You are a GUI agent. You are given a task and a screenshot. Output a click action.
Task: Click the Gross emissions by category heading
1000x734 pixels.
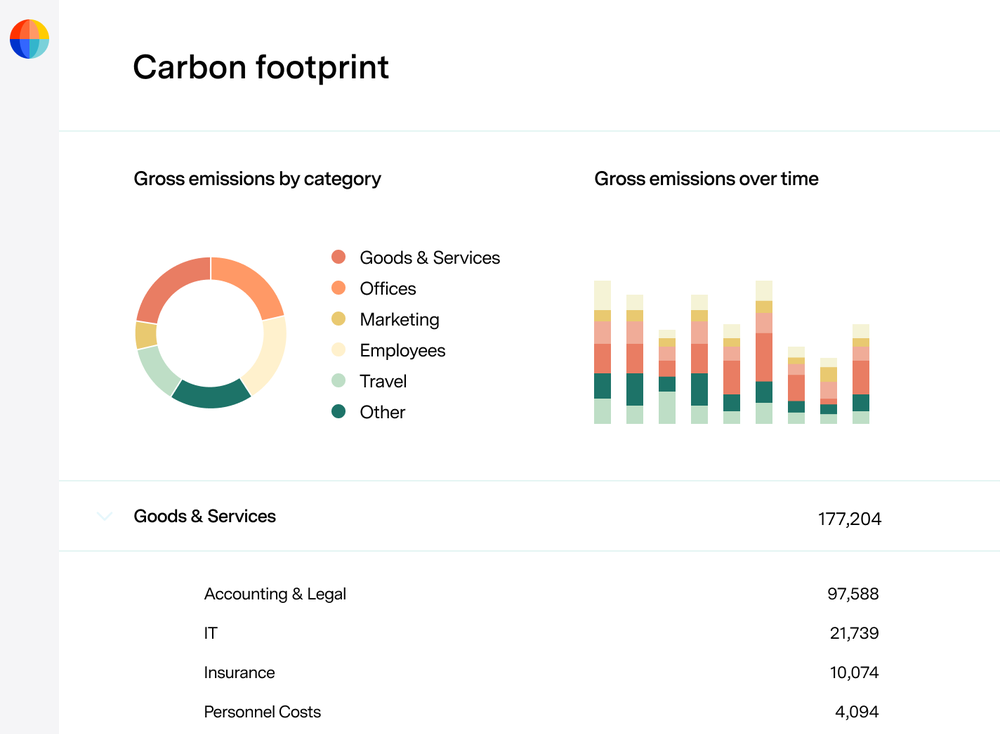pos(257,179)
